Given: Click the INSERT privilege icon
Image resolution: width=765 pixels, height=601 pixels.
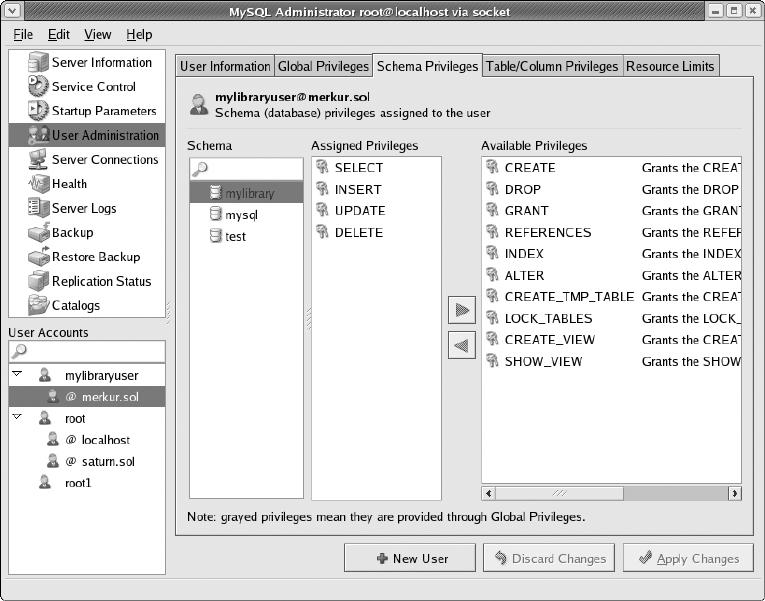Looking at the screenshot, I should 322,188.
